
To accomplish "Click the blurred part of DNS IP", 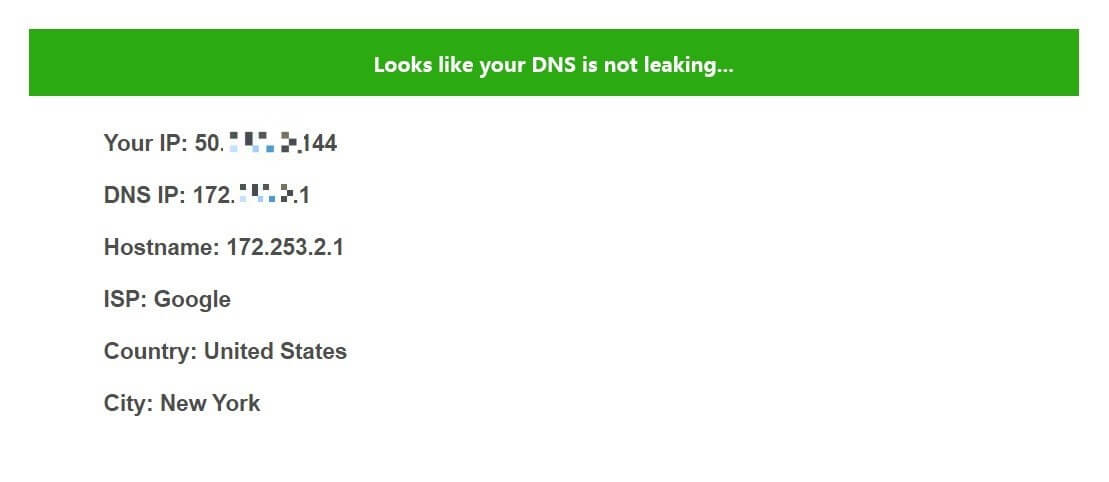I will click(x=266, y=194).
